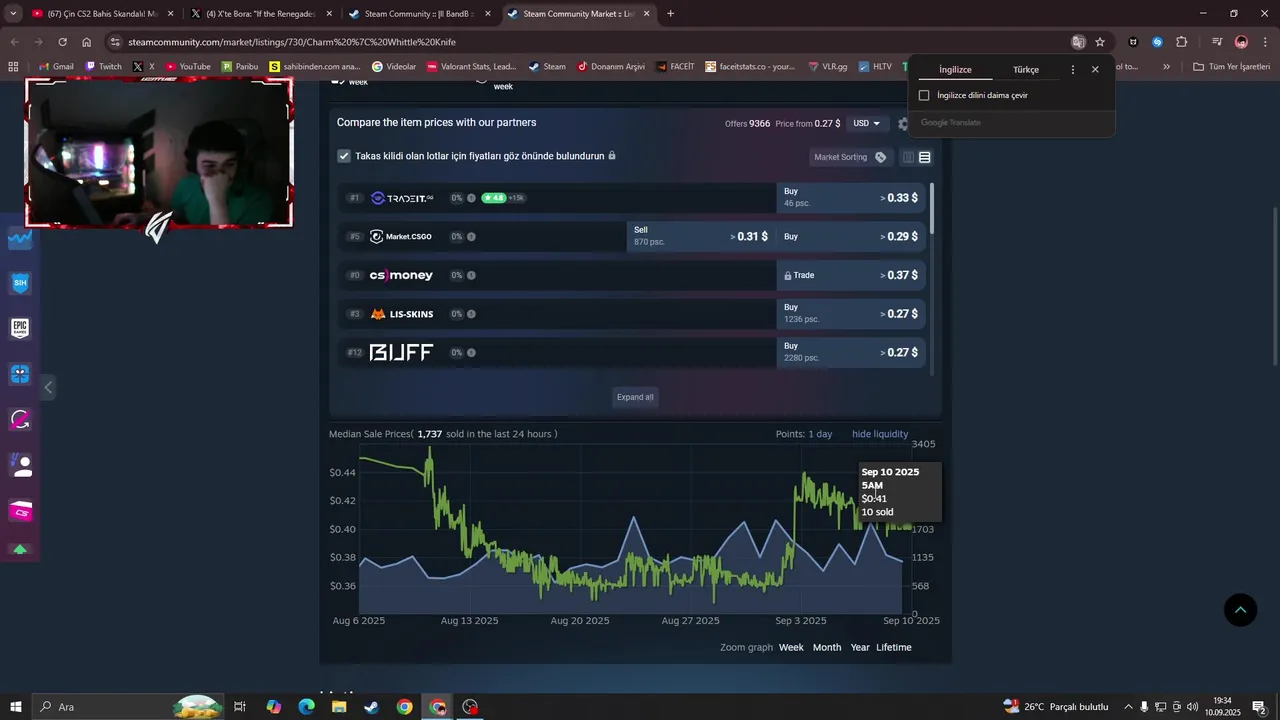The height and width of the screenshot is (720, 1280).
Task: Reload the page
Action: point(62,42)
